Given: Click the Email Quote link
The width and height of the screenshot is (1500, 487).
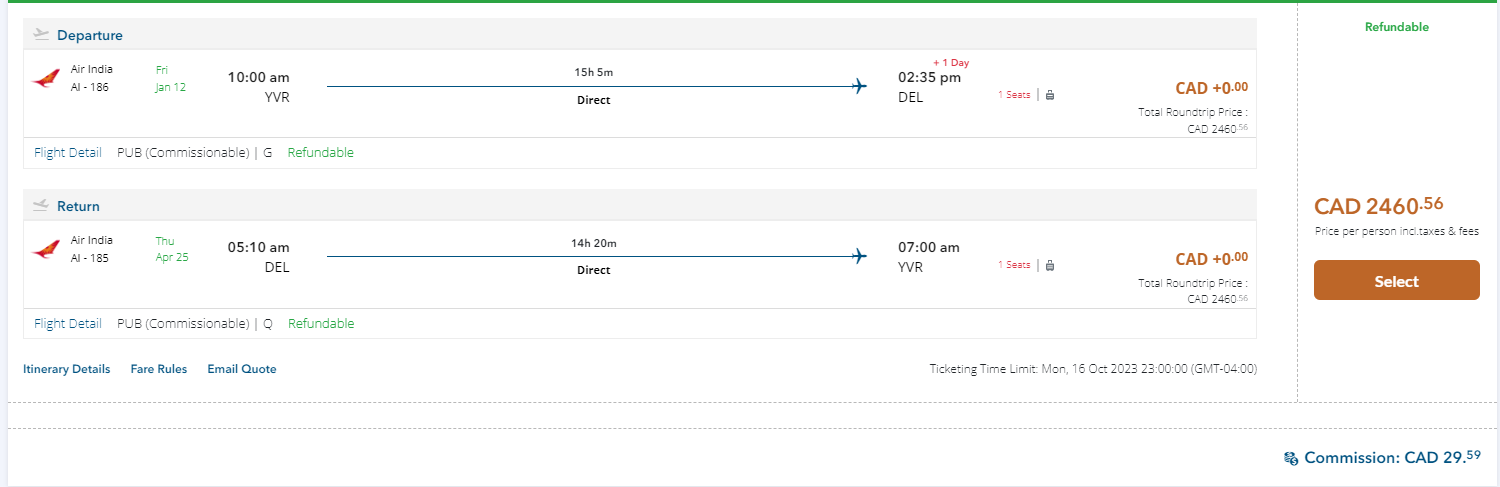Looking at the screenshot, I should [x=241, y=369].
